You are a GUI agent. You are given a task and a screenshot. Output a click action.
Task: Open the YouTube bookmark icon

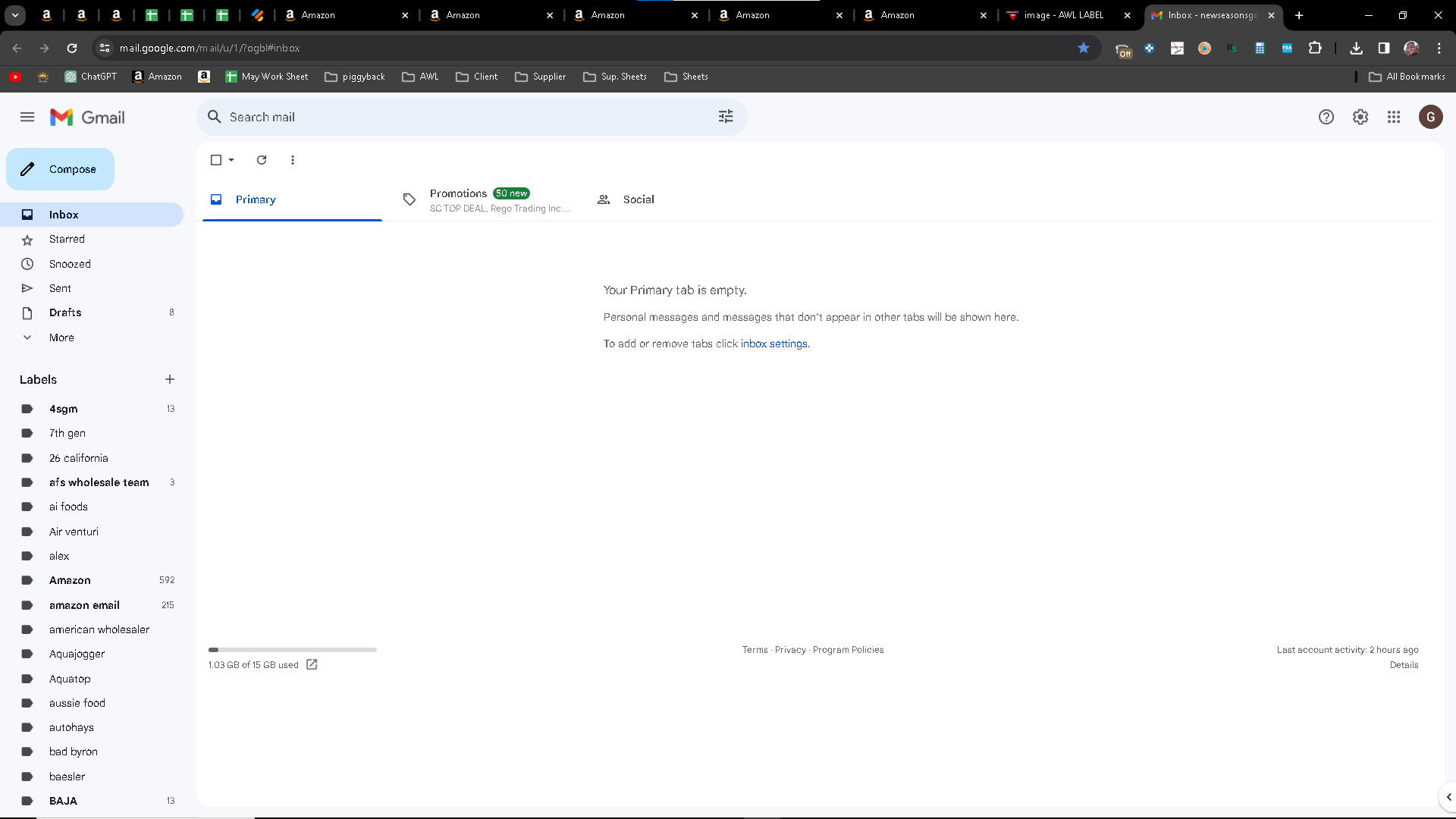[x=15, y=77]
